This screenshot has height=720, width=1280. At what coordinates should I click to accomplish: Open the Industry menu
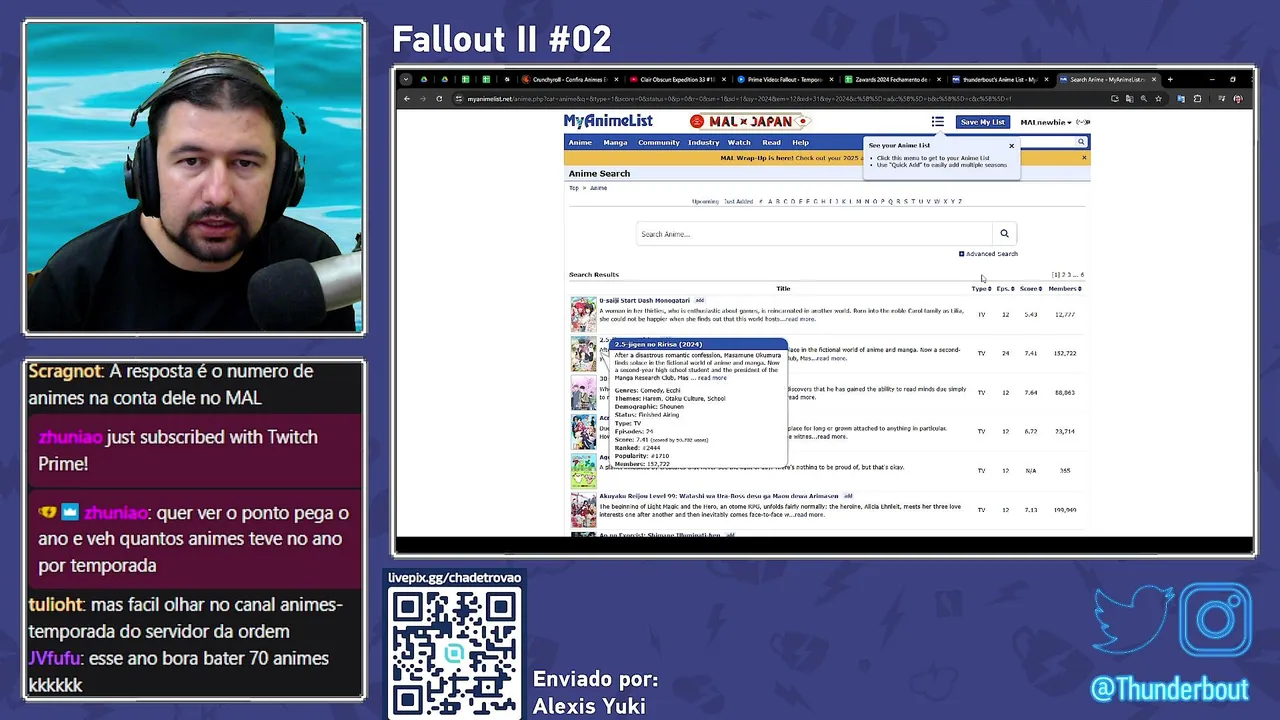pos(704,142)
